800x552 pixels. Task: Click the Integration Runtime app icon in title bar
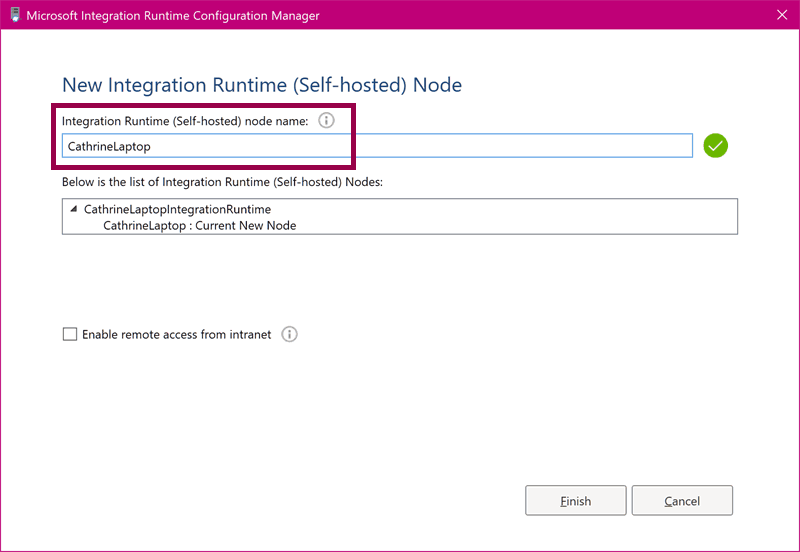tap(14, 15)
